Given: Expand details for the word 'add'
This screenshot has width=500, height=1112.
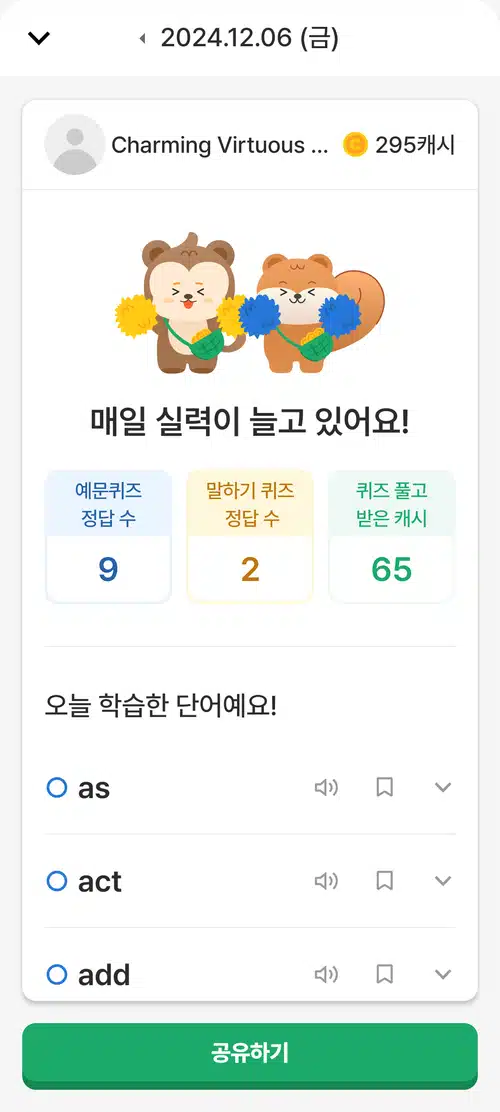Looking at the screenshot, I should [x=443, y=974].
